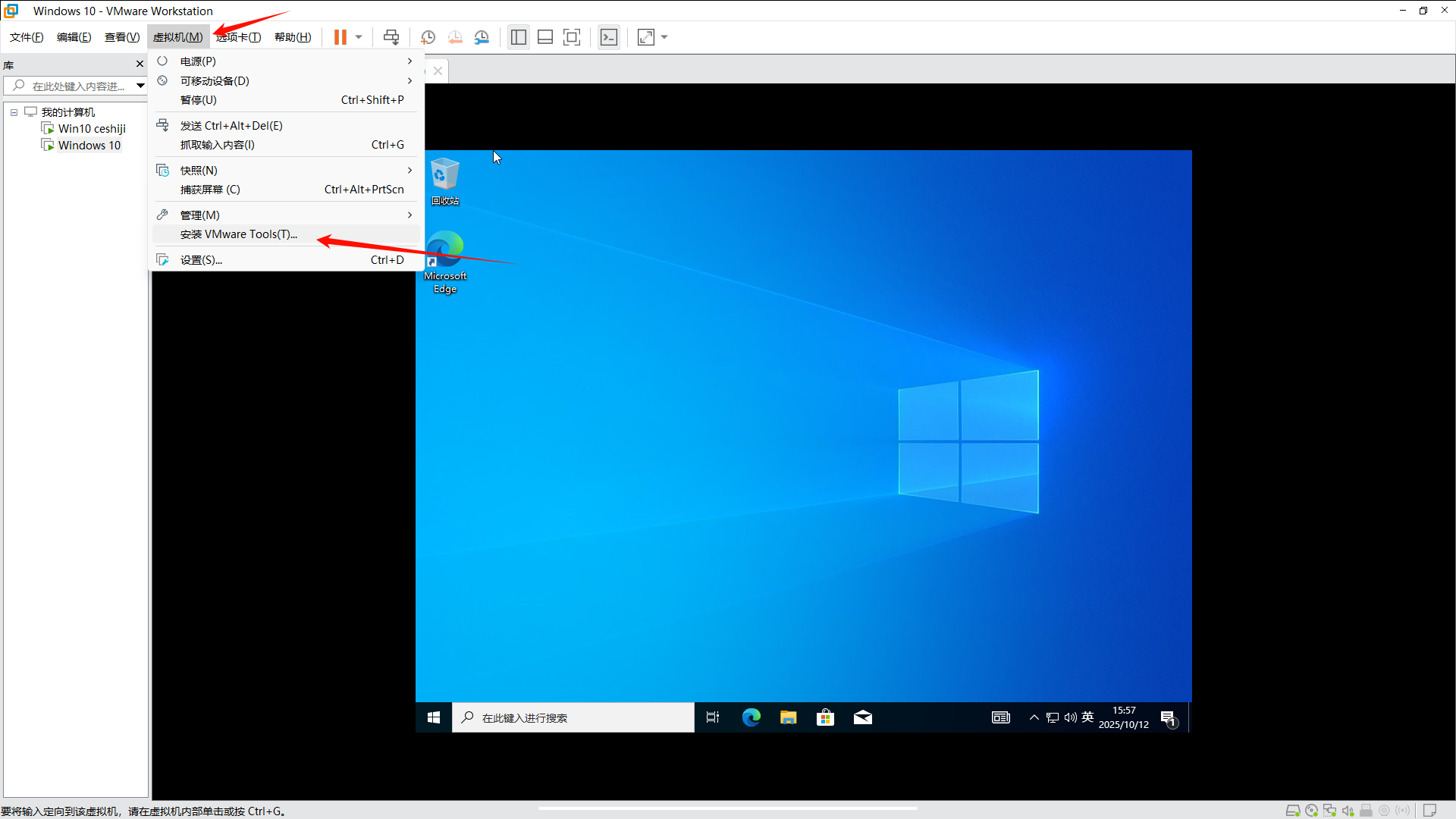Click the Send Ctrl+Alt+Del toolbar icon

391,37
